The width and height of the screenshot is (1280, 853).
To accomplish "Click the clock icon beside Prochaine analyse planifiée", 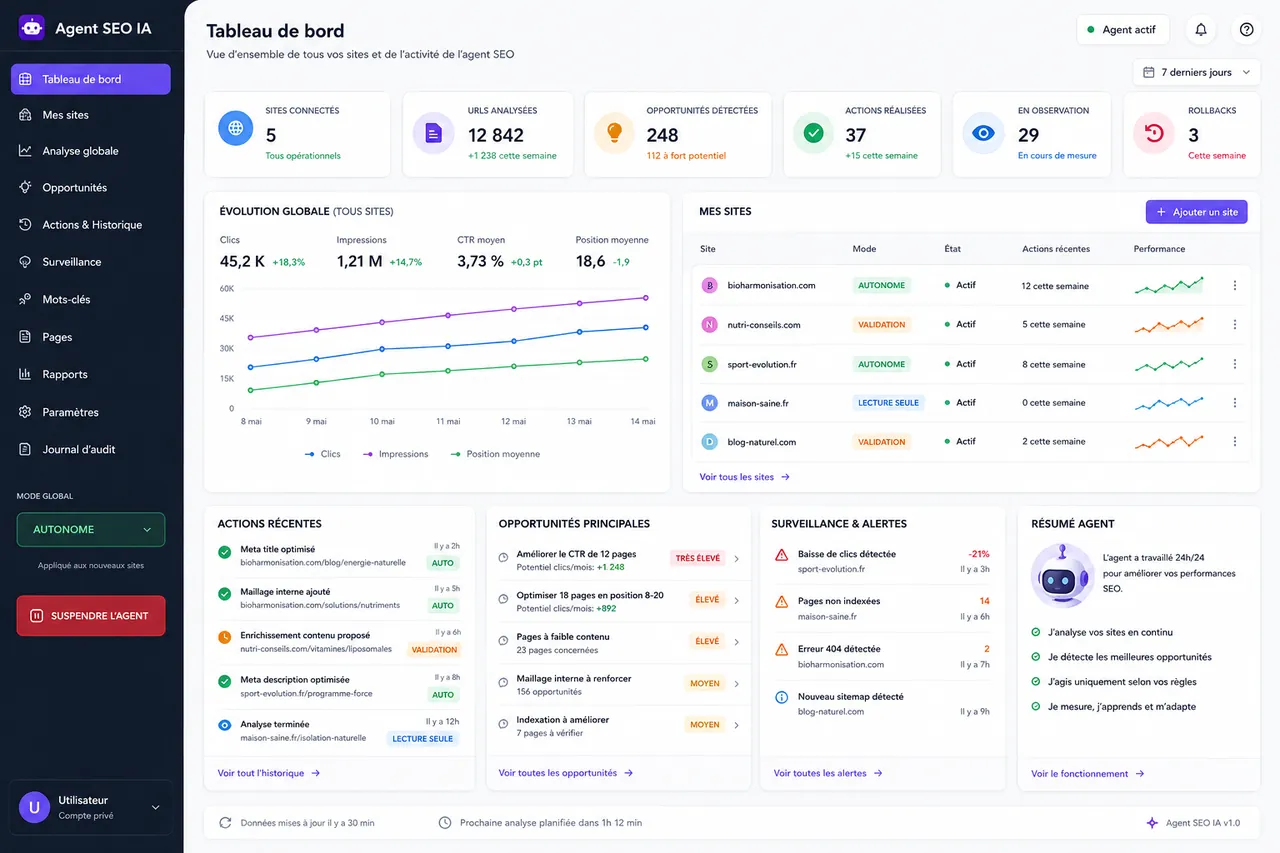I will click(445, 823).
